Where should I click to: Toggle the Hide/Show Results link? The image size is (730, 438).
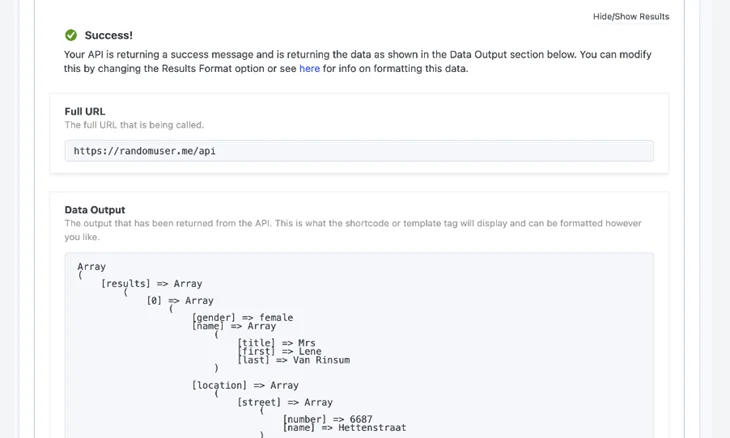pyautogui.click(x=631, y=17)
